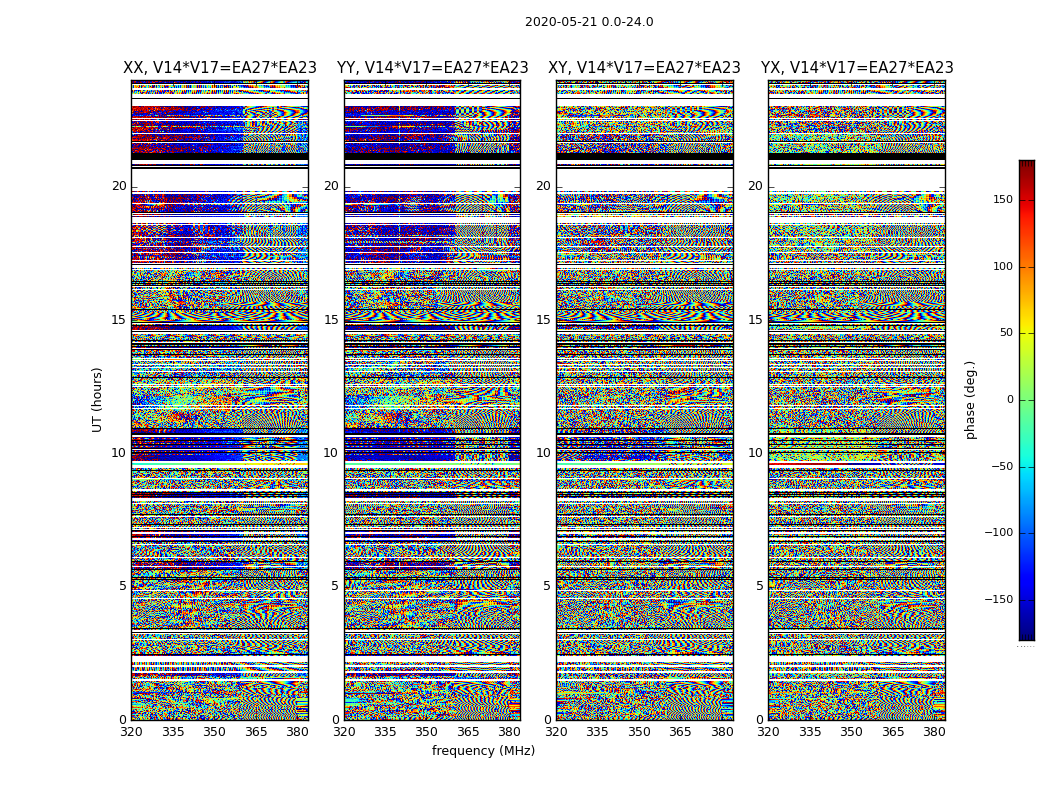Click the '365' frequency tick under YX panel
1050x800 pixels.
tap(893, 732)
